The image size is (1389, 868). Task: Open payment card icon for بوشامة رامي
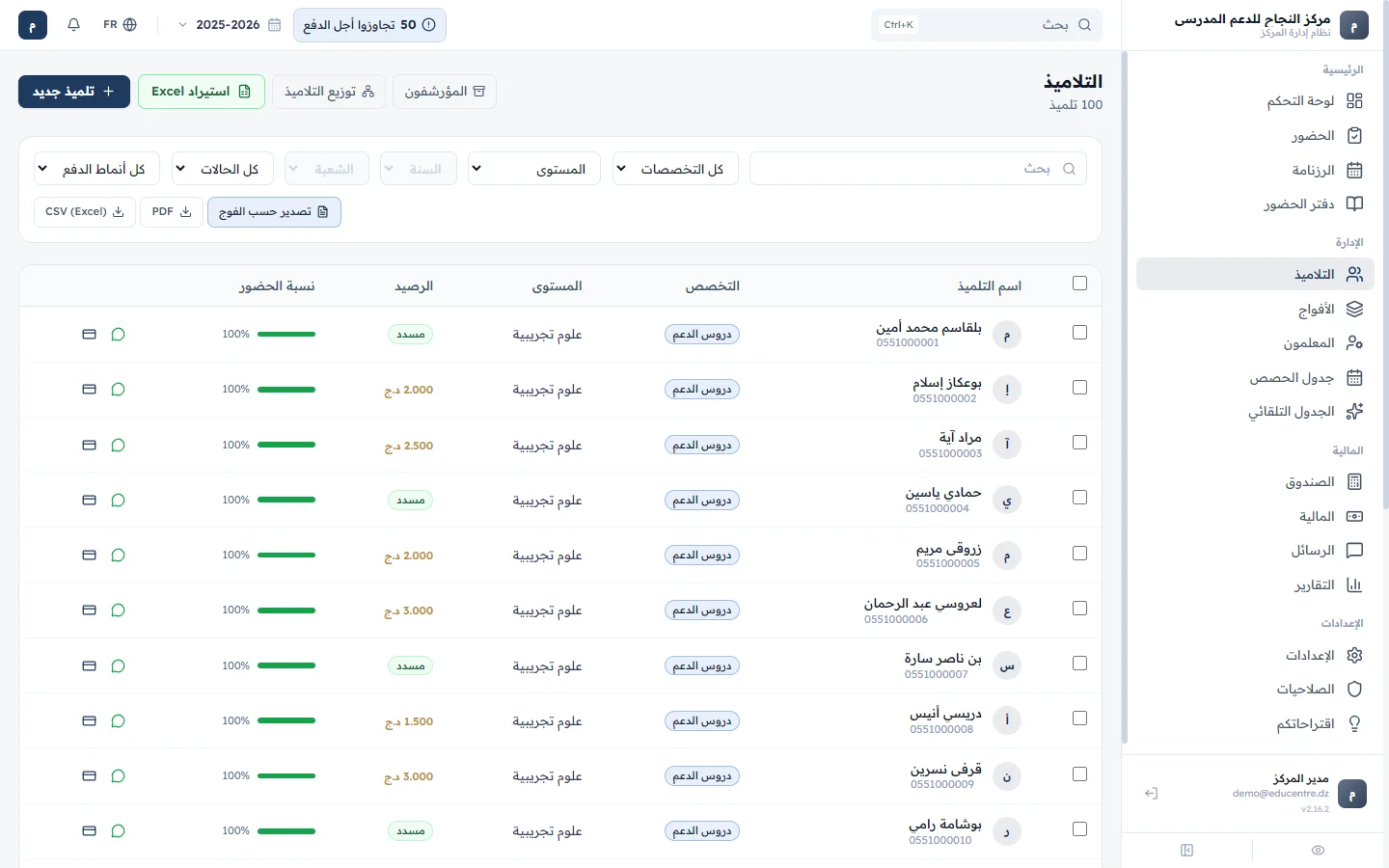89,831
